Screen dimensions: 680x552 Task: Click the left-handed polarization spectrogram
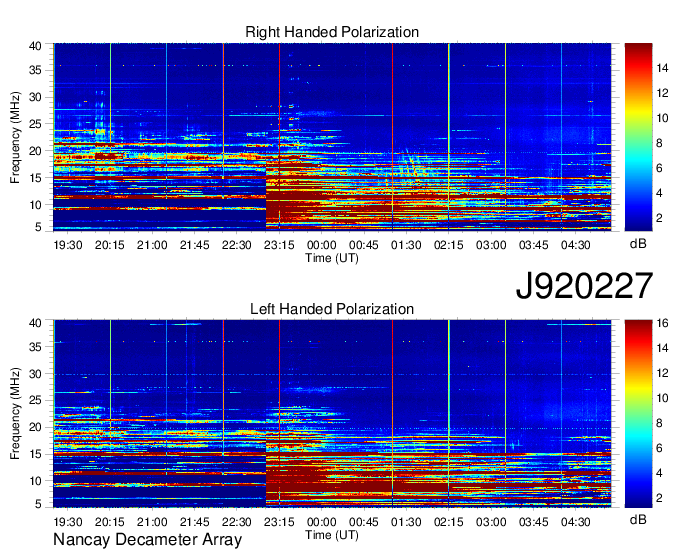(x=332, y=413)
